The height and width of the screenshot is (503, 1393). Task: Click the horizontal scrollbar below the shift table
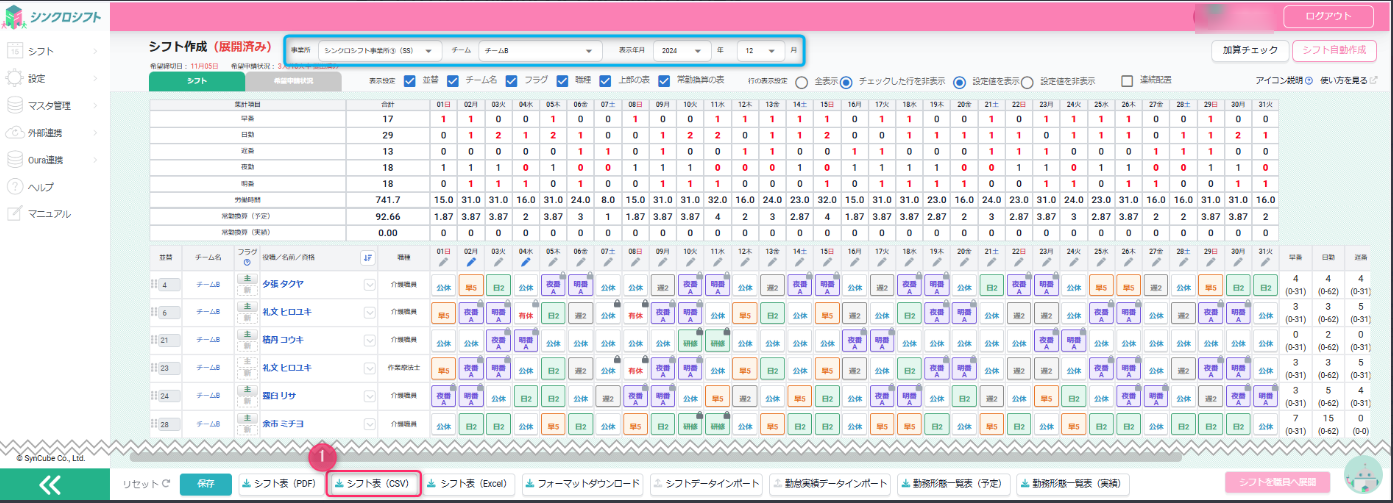point(650,455)
